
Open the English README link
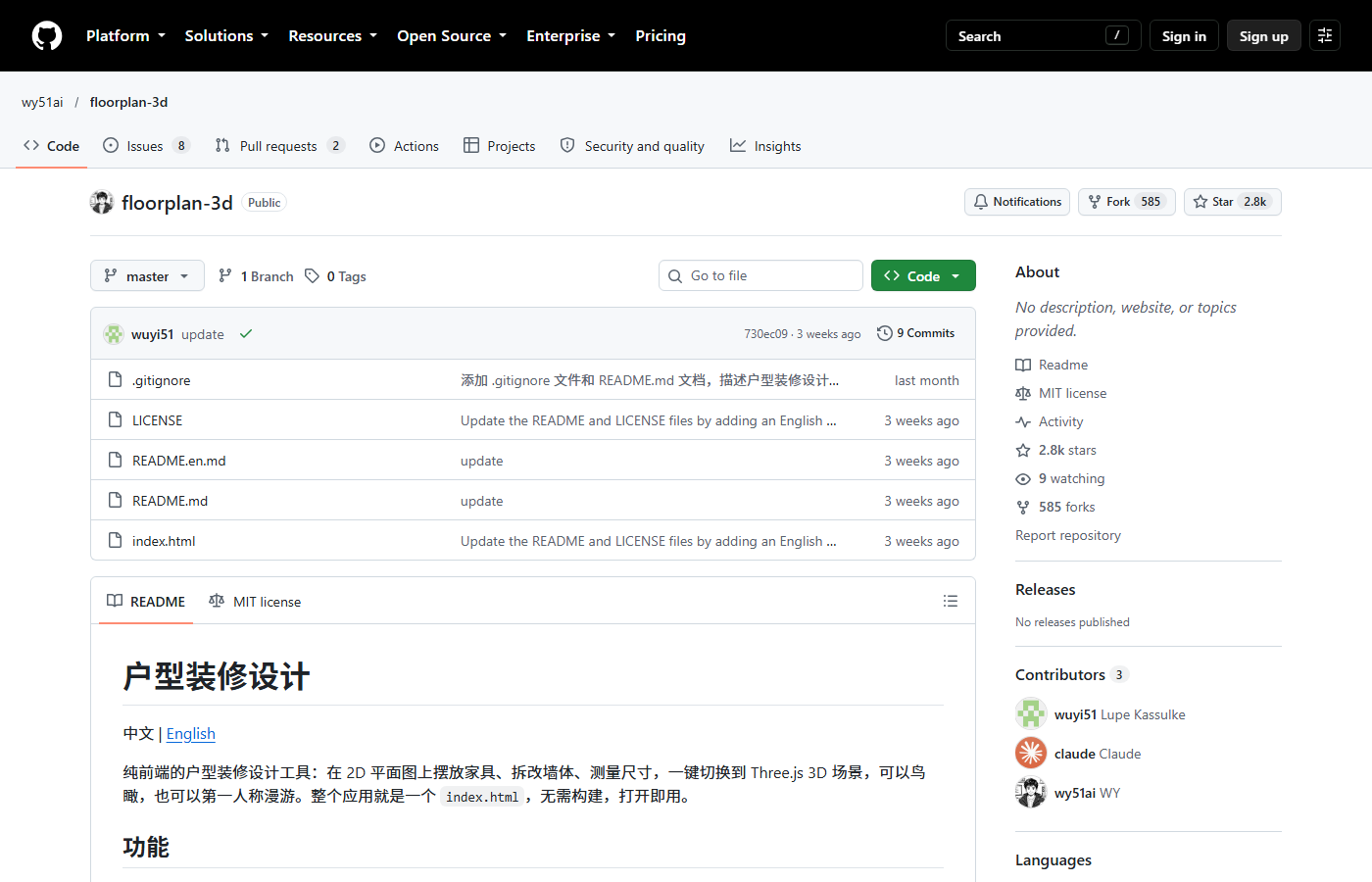[x=191, y=734]
